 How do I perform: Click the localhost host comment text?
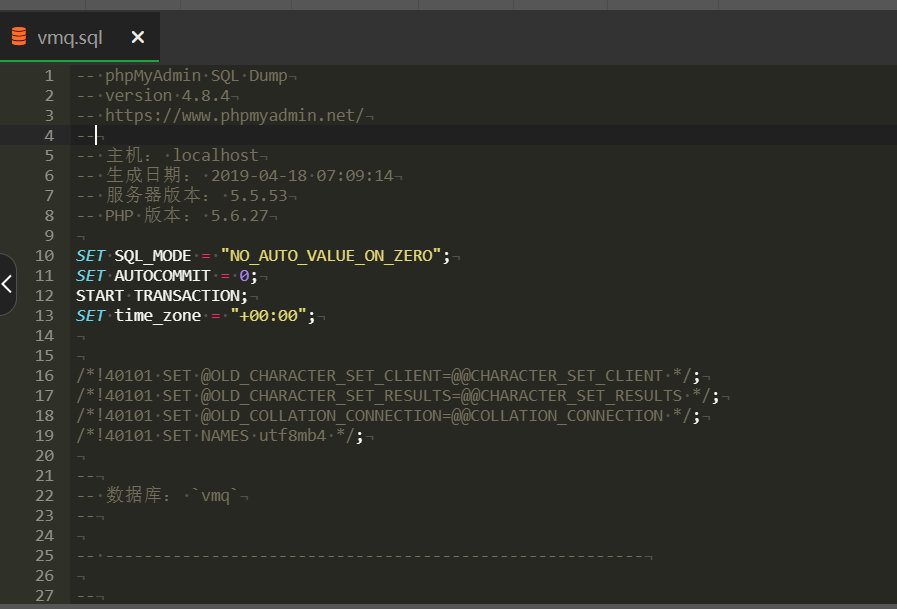(x=216, y=156)
